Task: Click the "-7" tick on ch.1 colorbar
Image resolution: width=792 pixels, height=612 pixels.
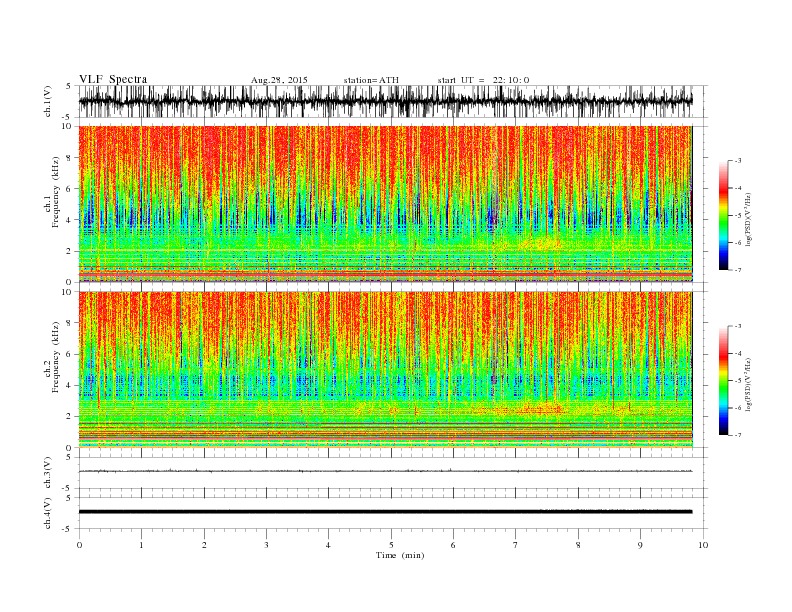Action: [738, 270]
